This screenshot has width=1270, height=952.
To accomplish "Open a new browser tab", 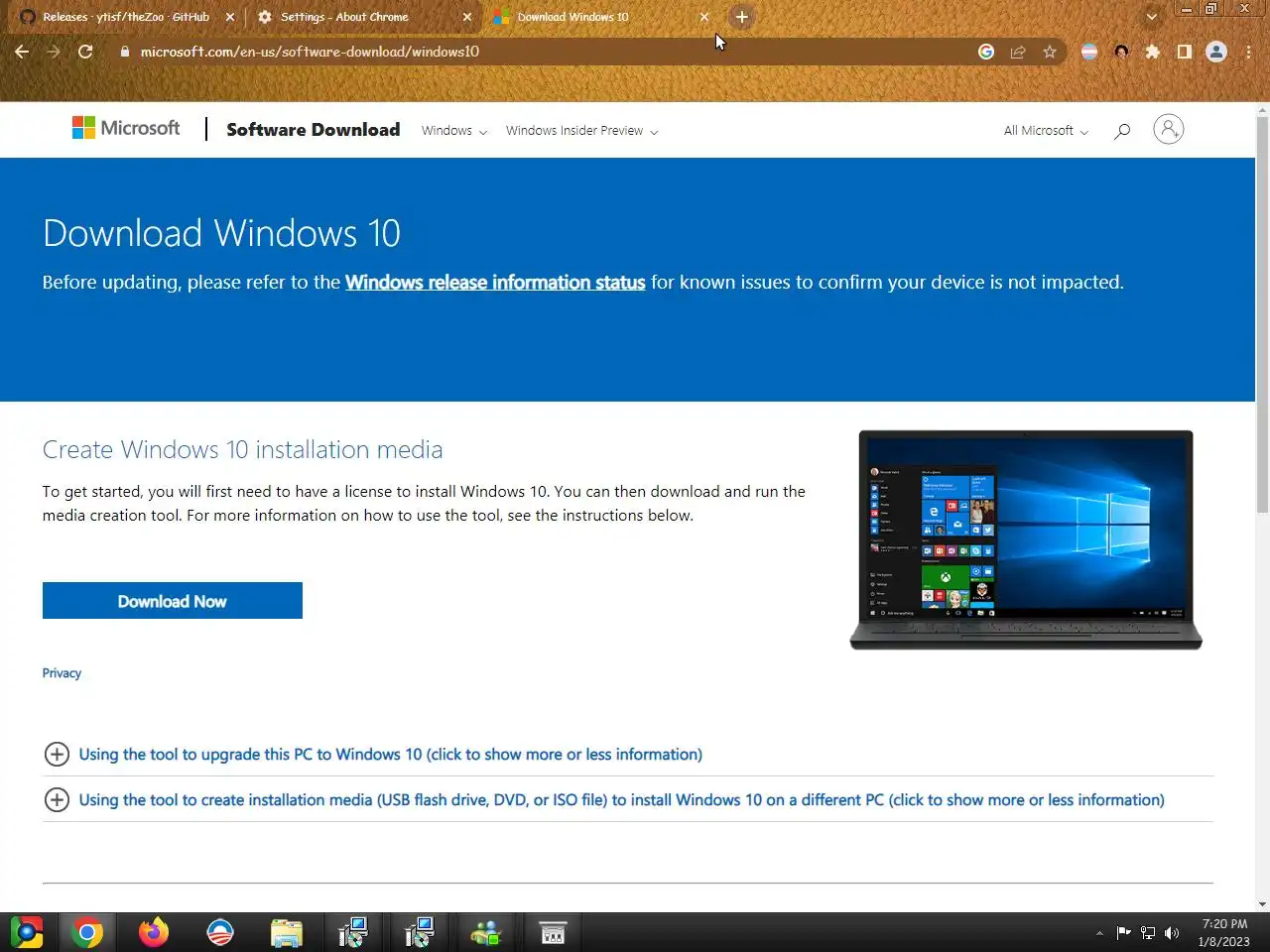I will pos(742,17).
